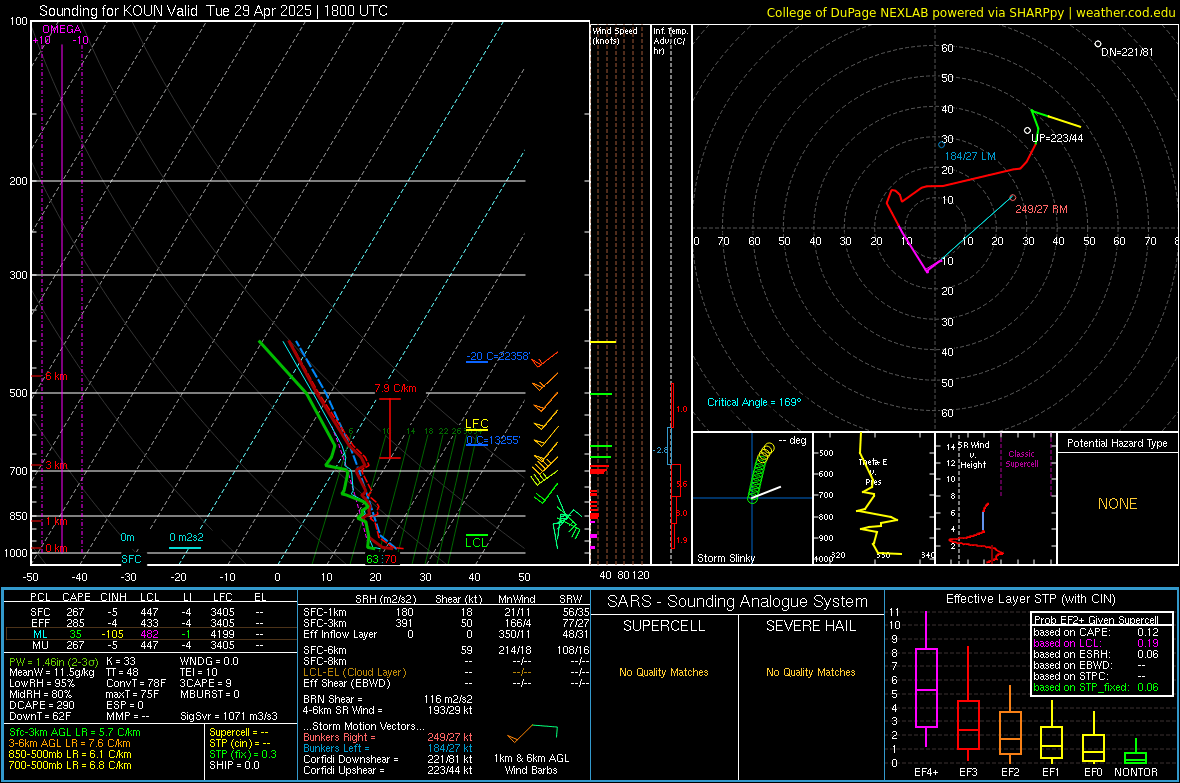Click the Inf. Temp. Adv. panel header

pyautogui.click(x=670, y=41)
